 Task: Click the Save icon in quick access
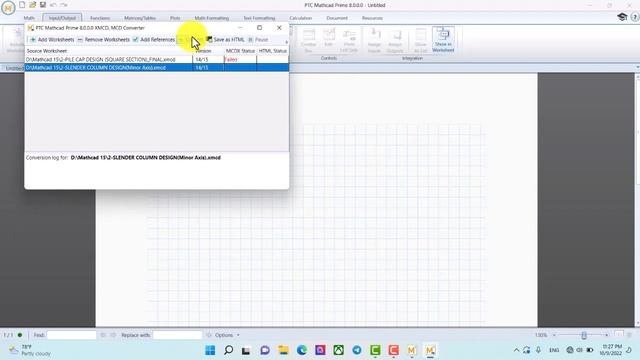coord(42,5)
